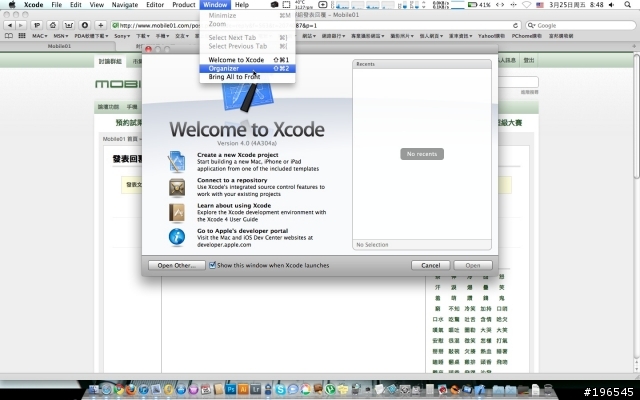Toggle Show this window when Xcode launches
Viewport: 640px width, 400px height.
212,265
